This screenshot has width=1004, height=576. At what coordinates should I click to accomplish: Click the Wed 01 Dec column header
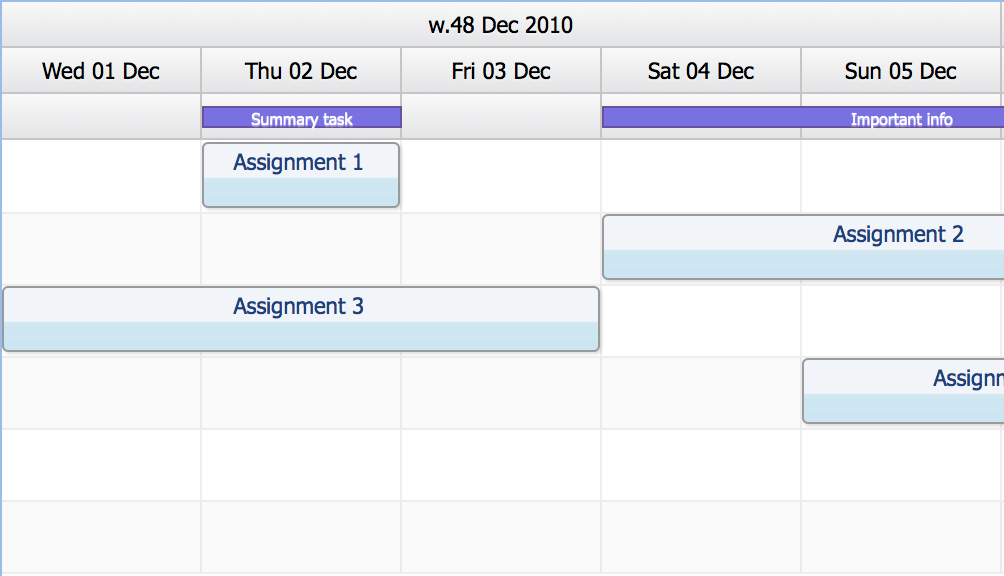click(100, 70)
